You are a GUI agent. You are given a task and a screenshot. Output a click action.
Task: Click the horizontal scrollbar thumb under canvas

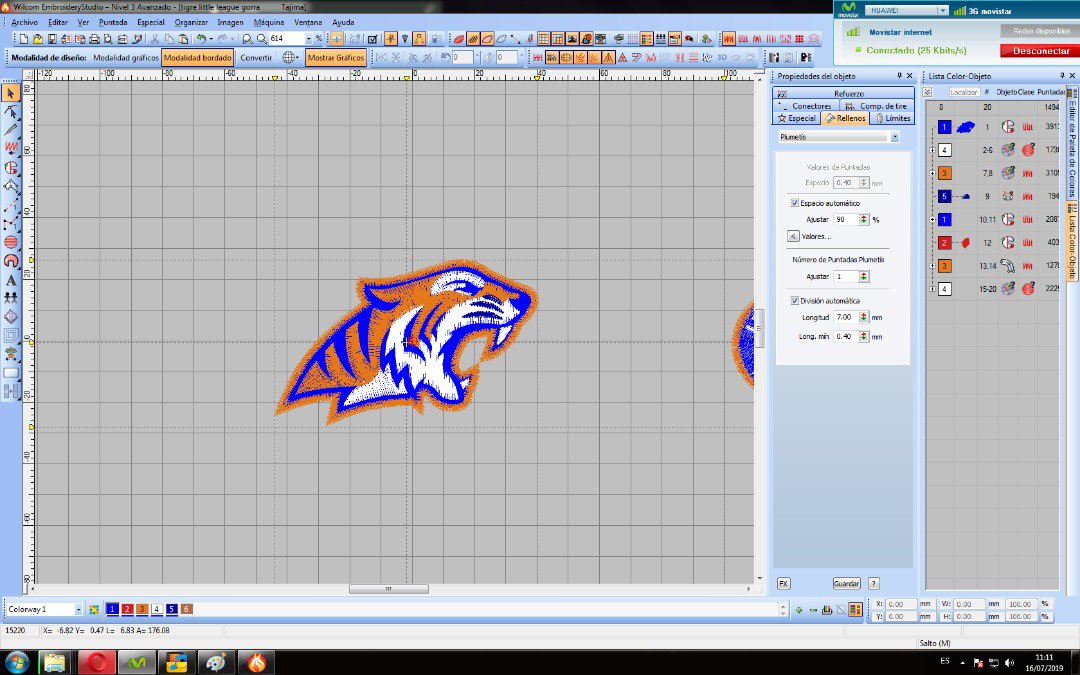(388, 590)
